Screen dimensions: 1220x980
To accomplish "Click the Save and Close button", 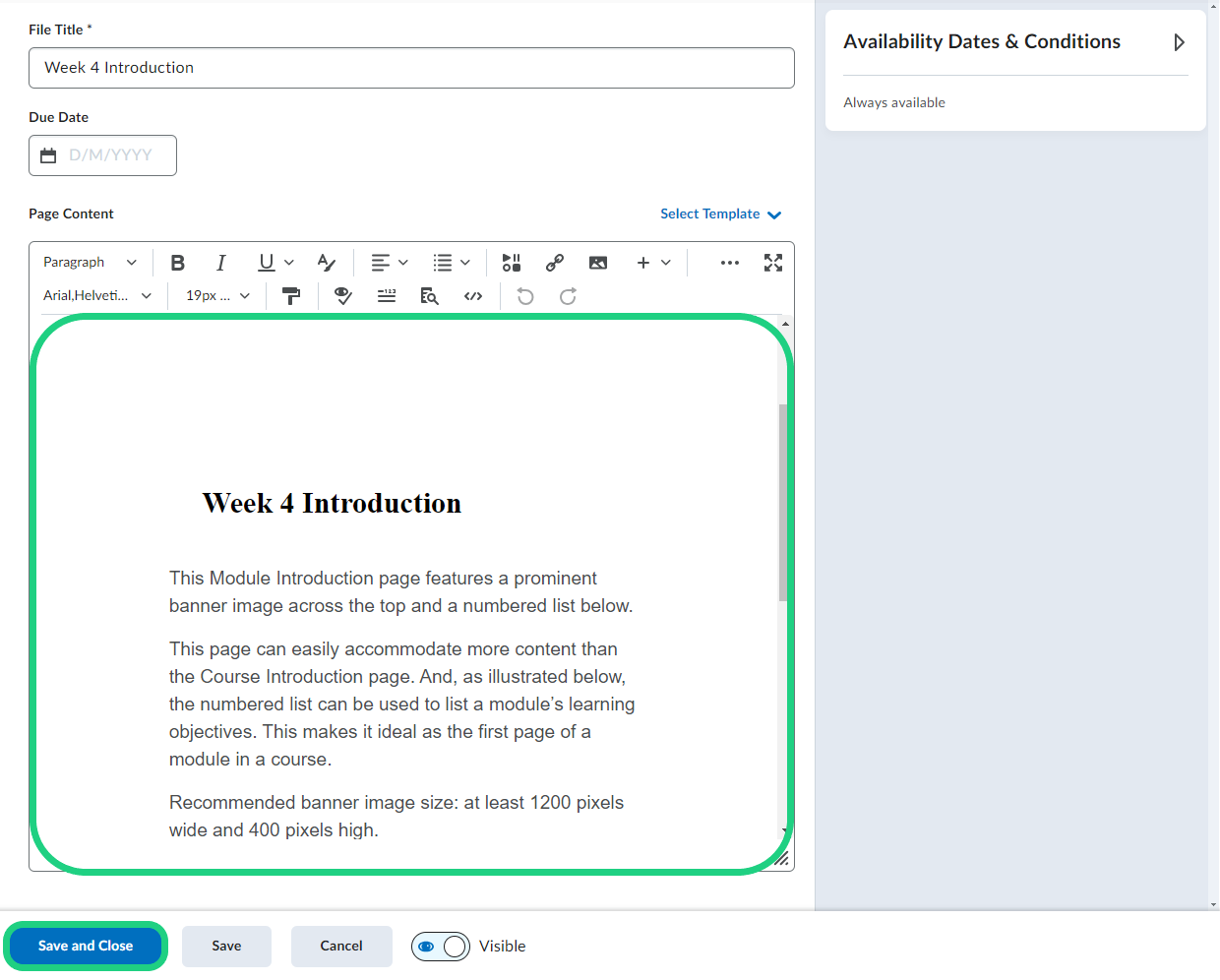I will click(86, 947).
